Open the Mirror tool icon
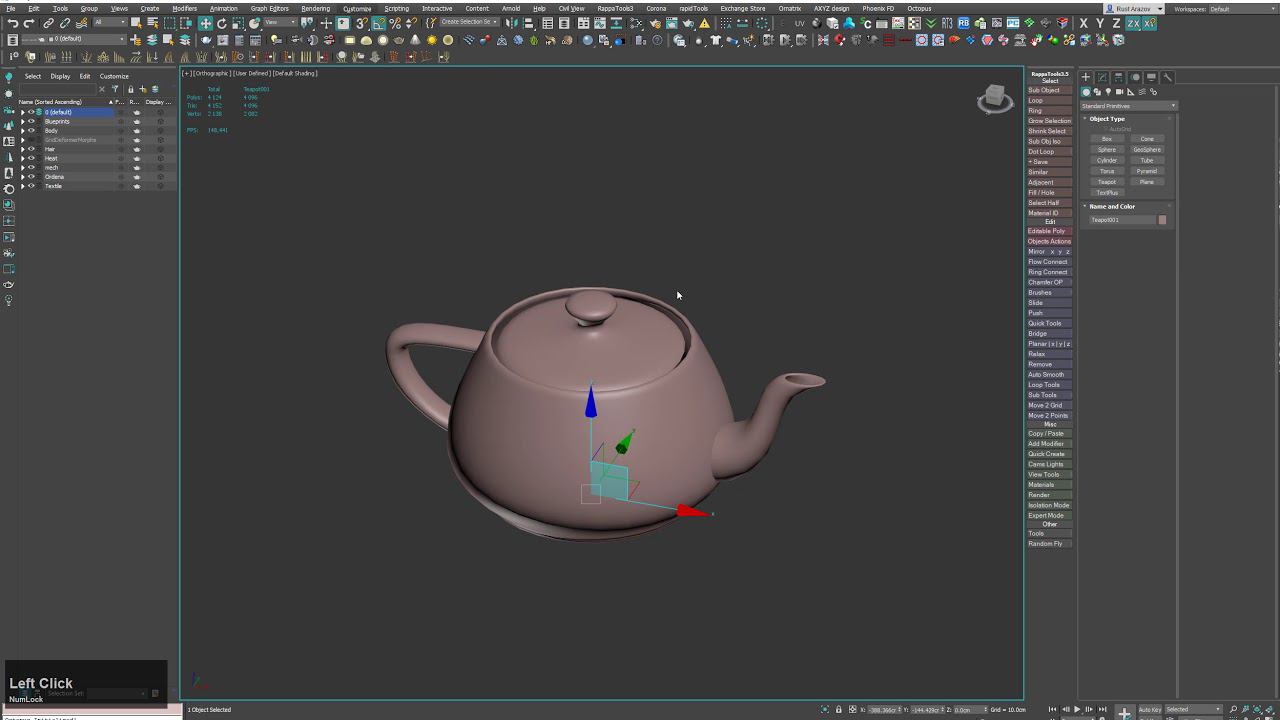Image resolution: width=1280 pixels, height=720 pixels. pos(510,22)
